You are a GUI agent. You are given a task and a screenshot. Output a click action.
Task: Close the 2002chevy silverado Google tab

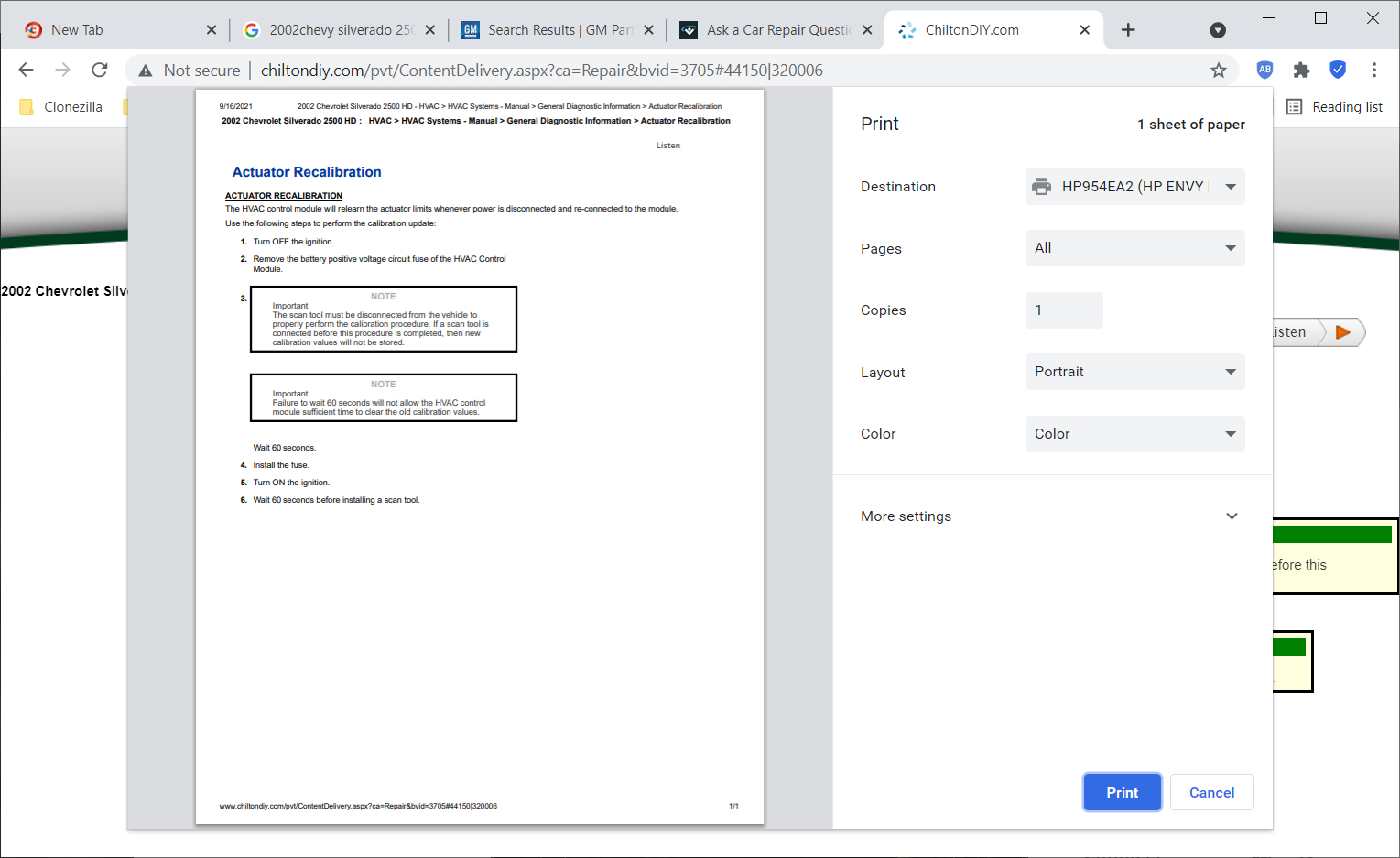430,30
